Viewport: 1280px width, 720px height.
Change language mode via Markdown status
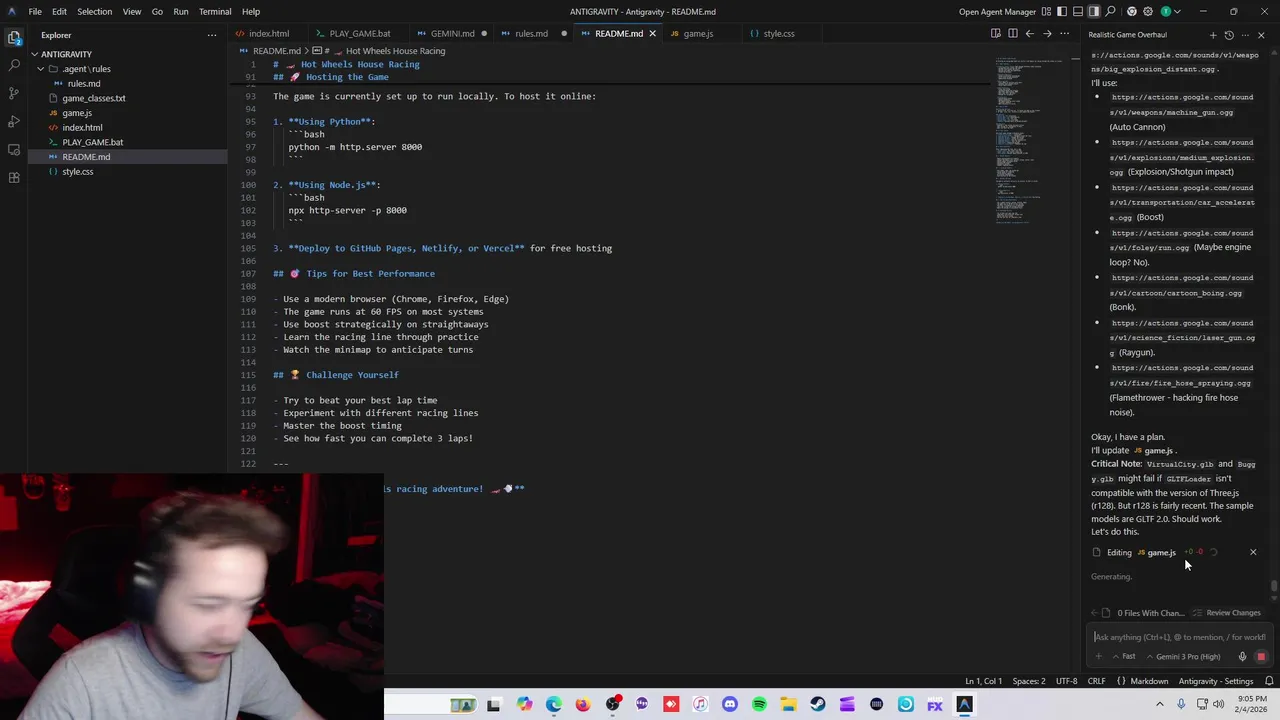pos(1149,681)
